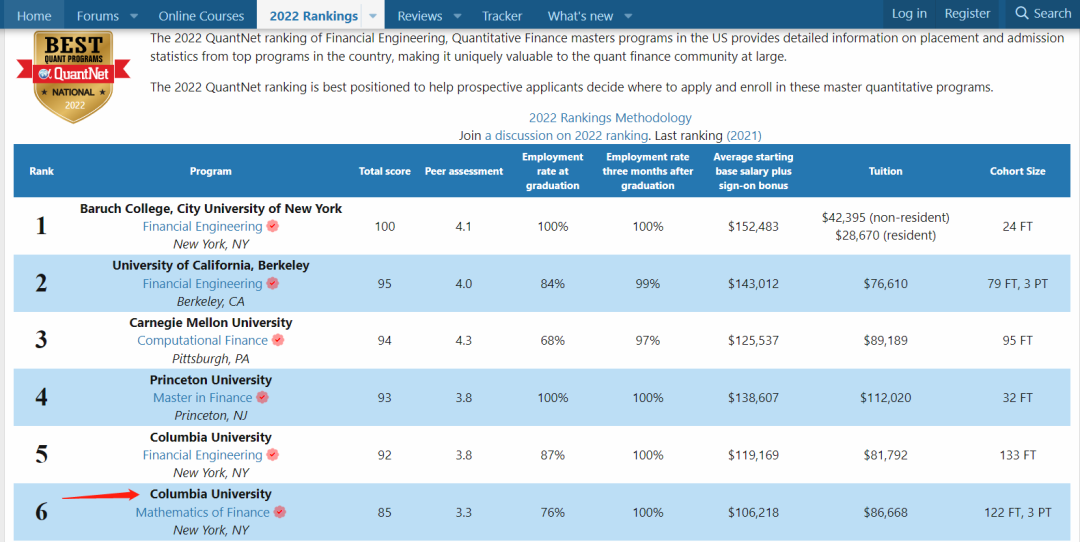Click cohort size 95 FT
Viewport: 1080px width, 542px height.
point(1017,340)
